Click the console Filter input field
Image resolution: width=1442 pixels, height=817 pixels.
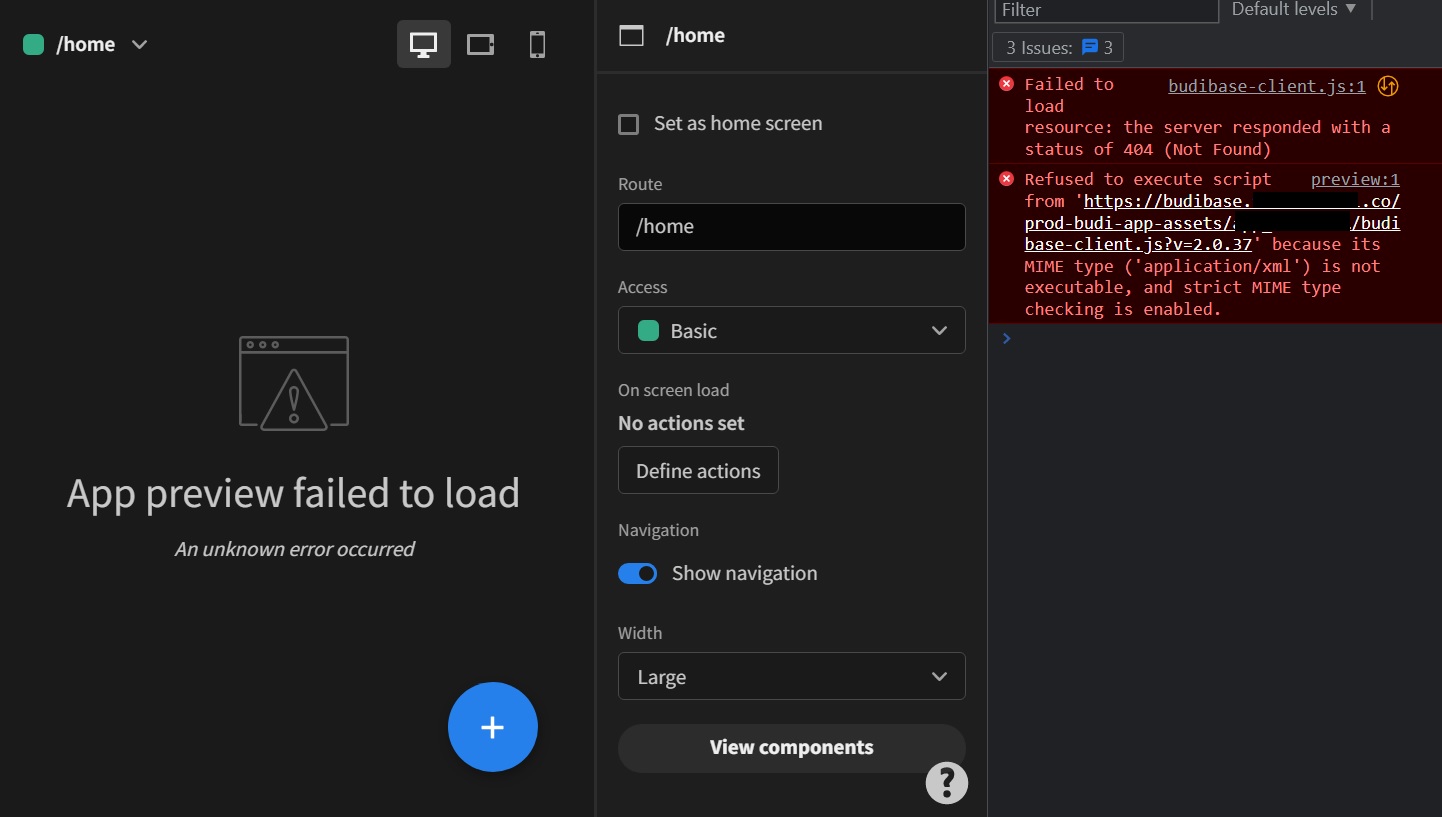click(x=1106, y=10)
